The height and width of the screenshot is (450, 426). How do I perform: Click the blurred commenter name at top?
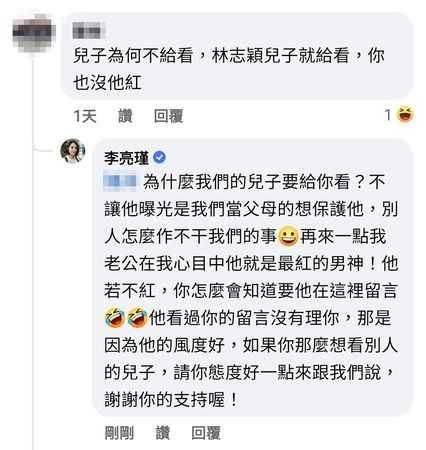click(x=88, y=31)
